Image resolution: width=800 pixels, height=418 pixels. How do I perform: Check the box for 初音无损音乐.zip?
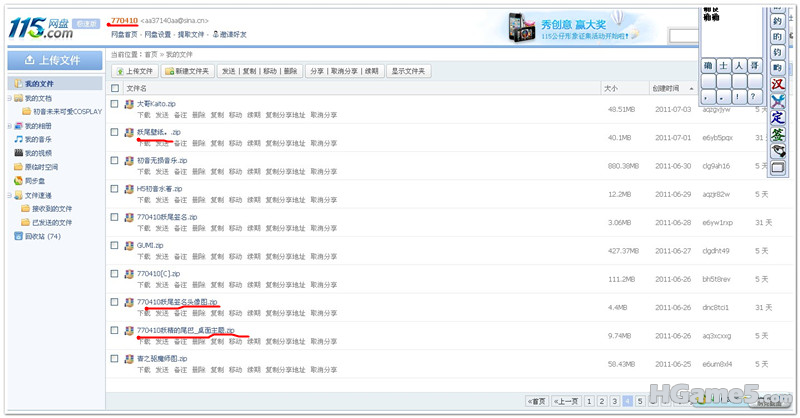coord(115,160)
